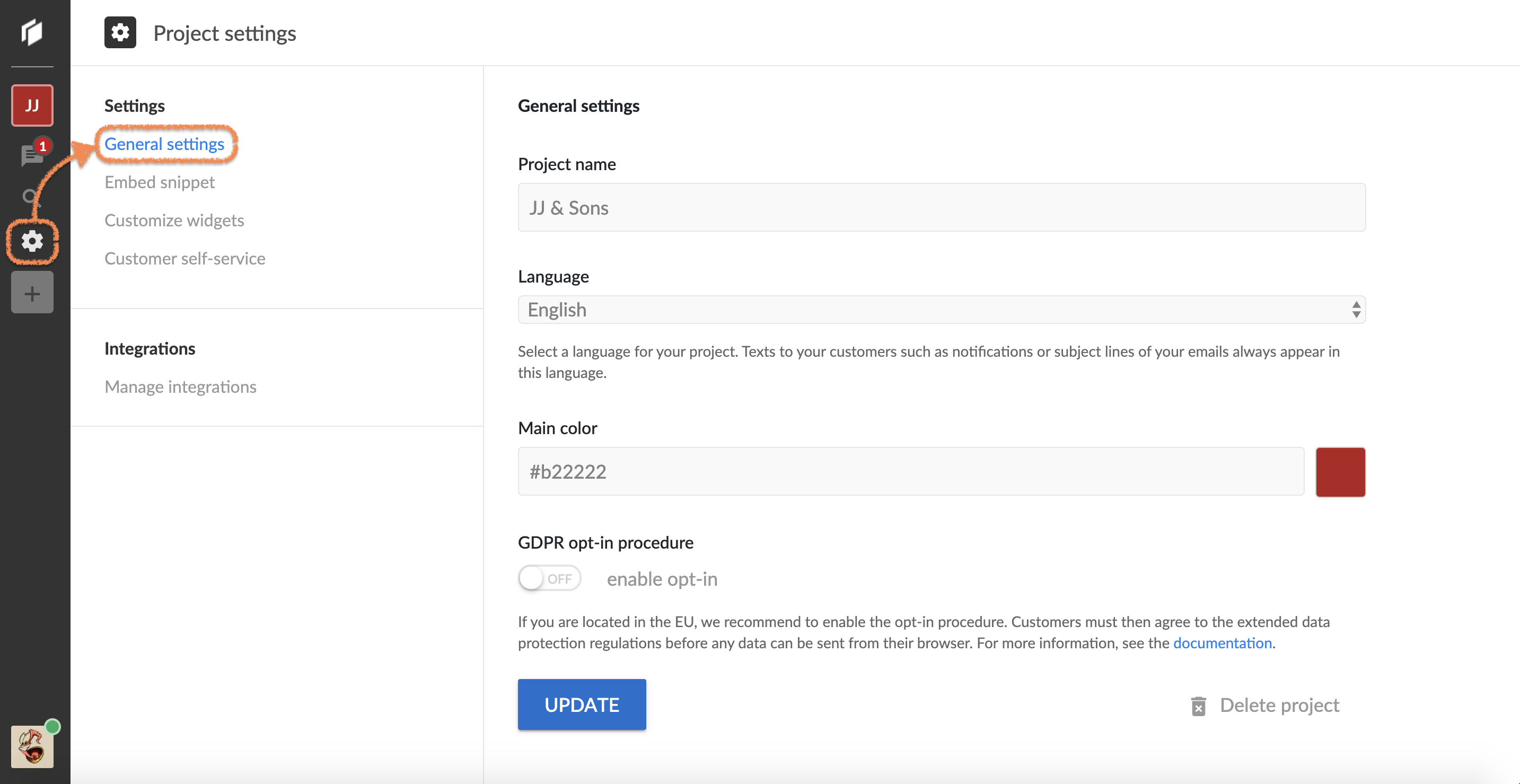
Task: Click the Project settings header gear icon
Action: click(120, 32)
